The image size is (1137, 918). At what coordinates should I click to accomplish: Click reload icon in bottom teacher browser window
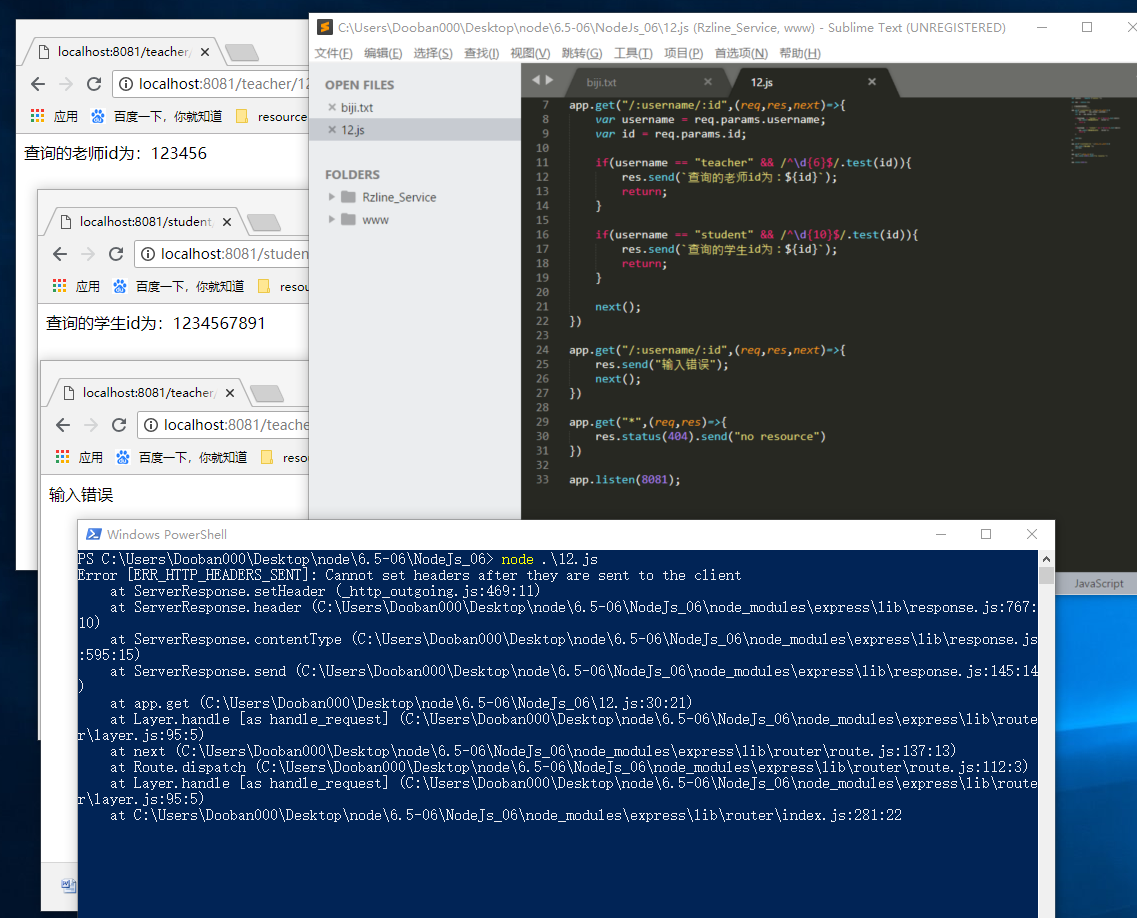pos(119,425)
